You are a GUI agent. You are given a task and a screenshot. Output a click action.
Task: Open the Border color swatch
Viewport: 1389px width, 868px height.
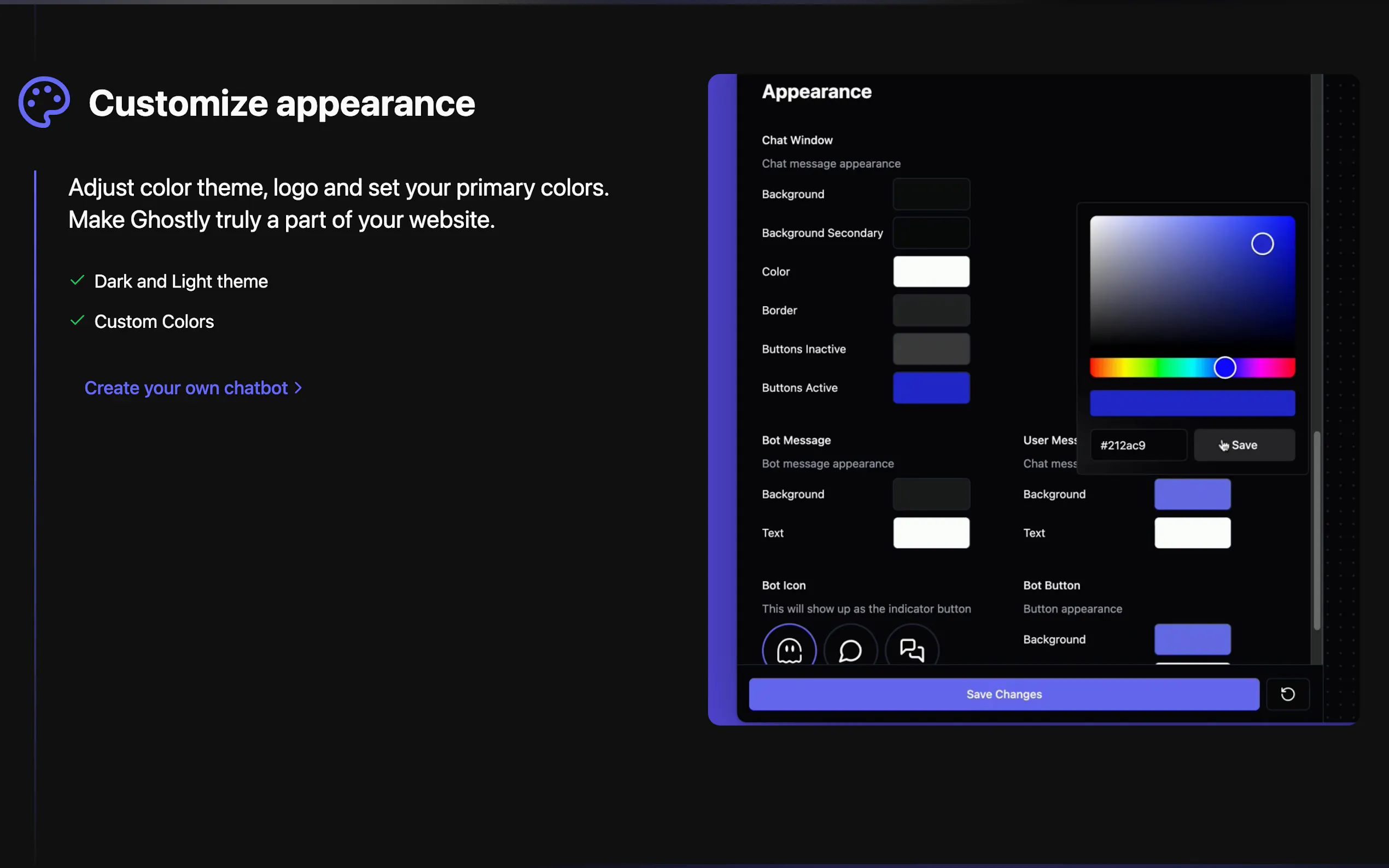931,310
